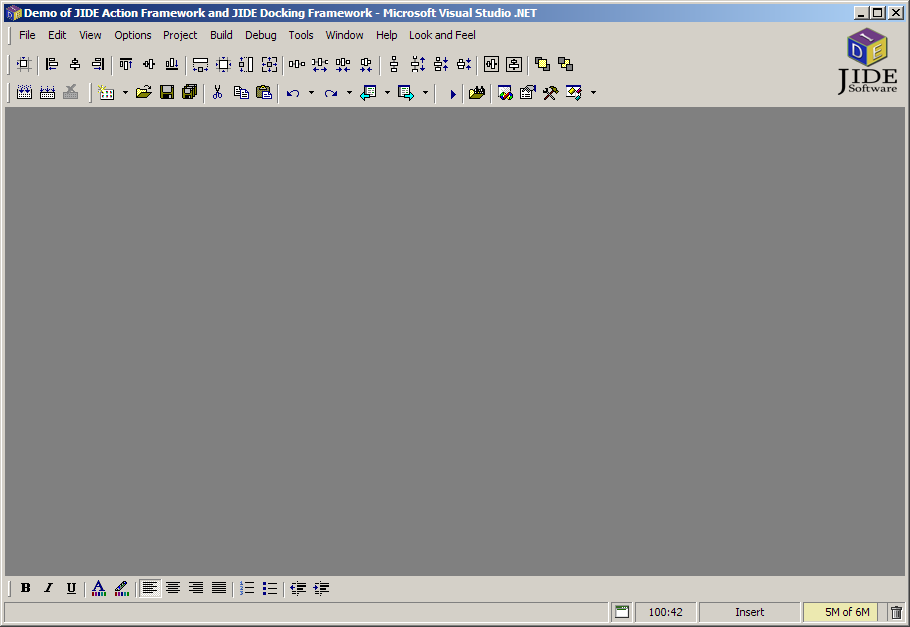Click the Center Horizontally icon
This screenshot has height=627, width=910.
pos(491,64)
